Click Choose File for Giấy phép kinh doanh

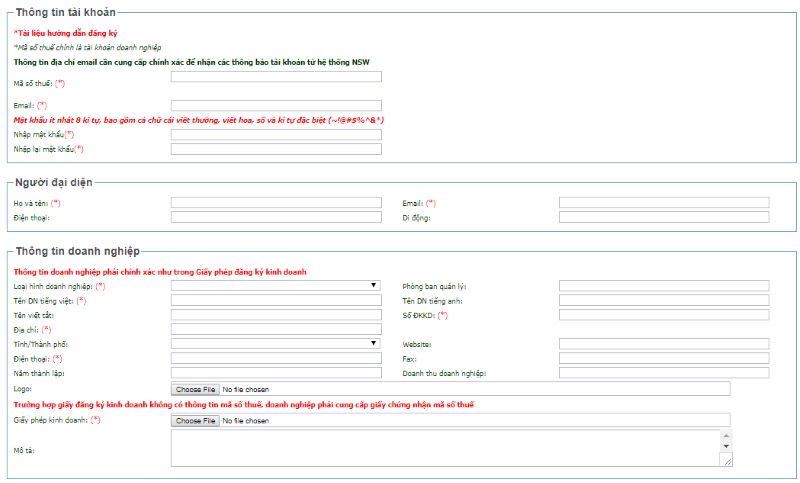[x=195, y=421]
